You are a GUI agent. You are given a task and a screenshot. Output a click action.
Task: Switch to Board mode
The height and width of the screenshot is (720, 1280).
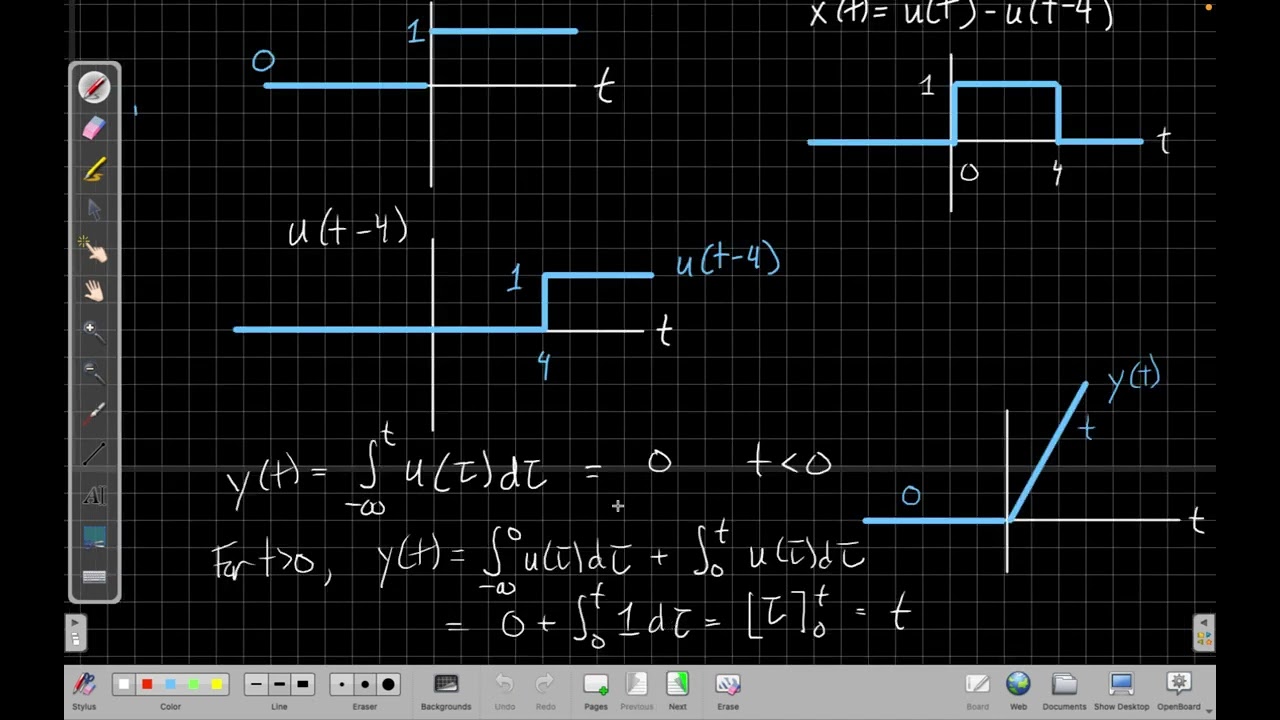click(977, 690)
